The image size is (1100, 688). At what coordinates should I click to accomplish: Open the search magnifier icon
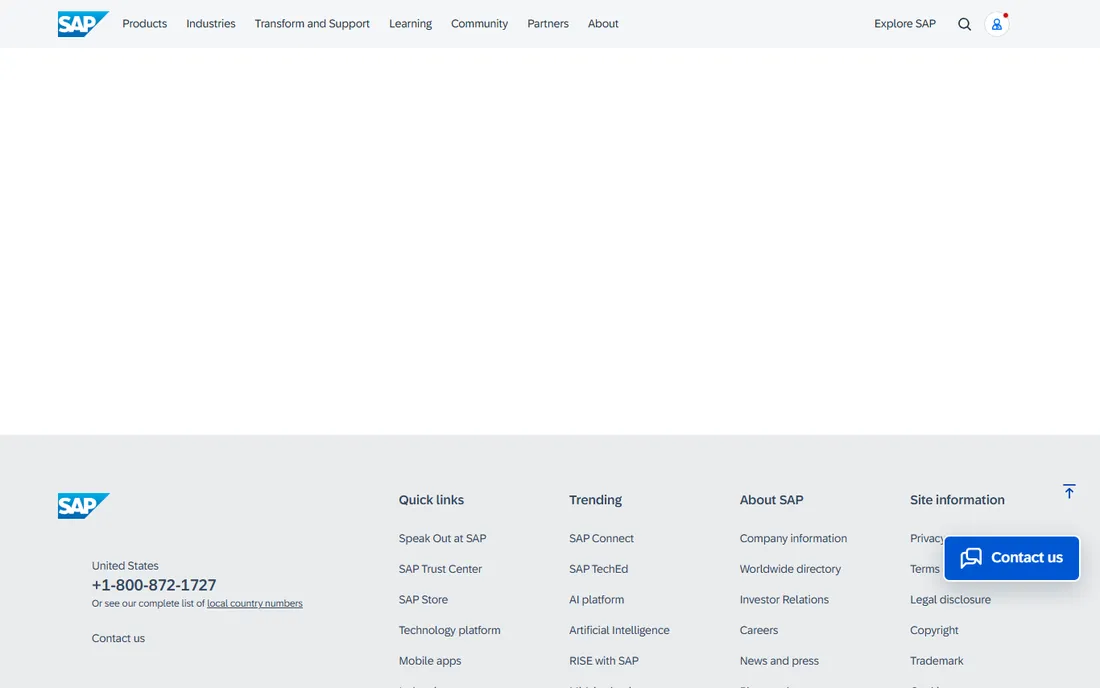pos(965,25)
